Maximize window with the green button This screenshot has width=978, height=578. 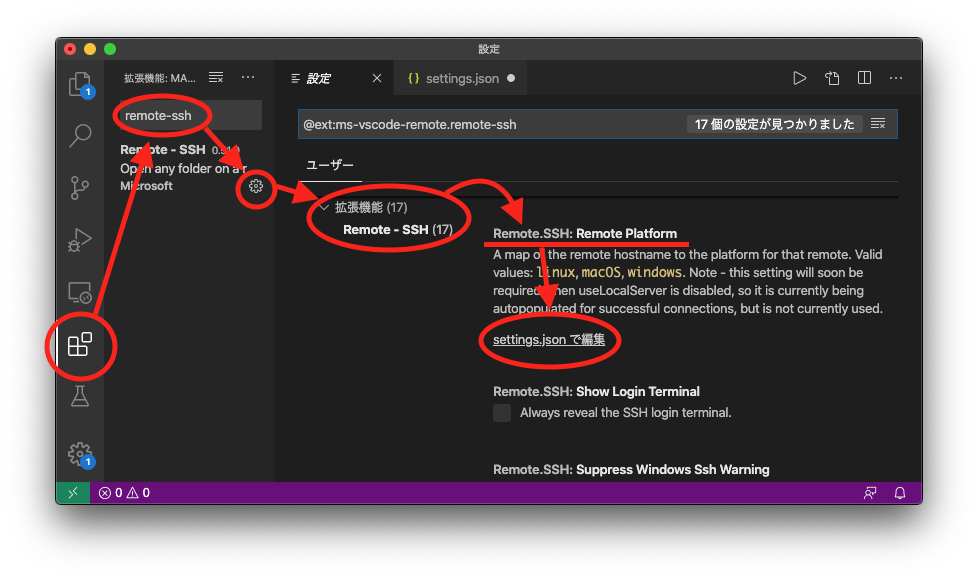pos(110,49)
